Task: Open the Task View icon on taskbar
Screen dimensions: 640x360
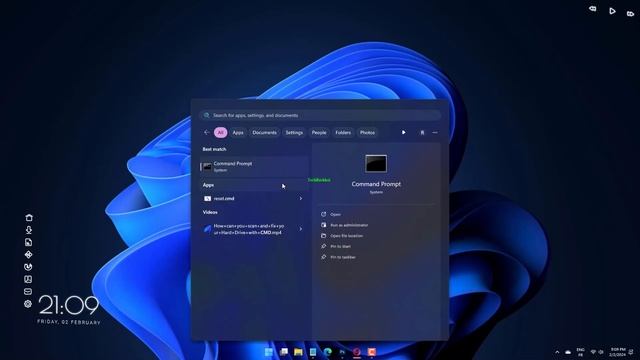Action: [284, 352]
